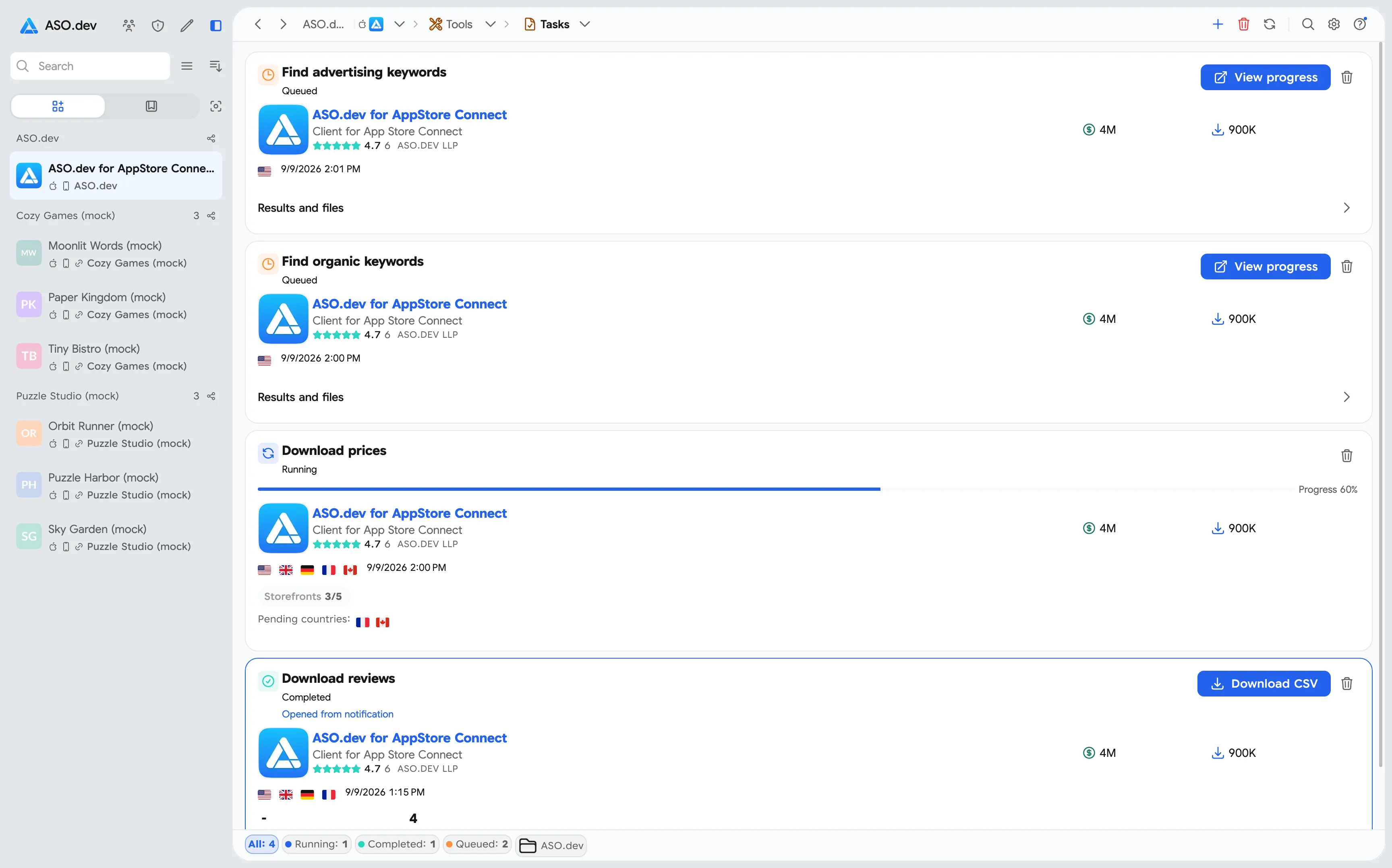The height and width of the screenshot is (868, 1392).
Task: Open the Tools breadcrumb dropdown
Action: tap(491, 24)
